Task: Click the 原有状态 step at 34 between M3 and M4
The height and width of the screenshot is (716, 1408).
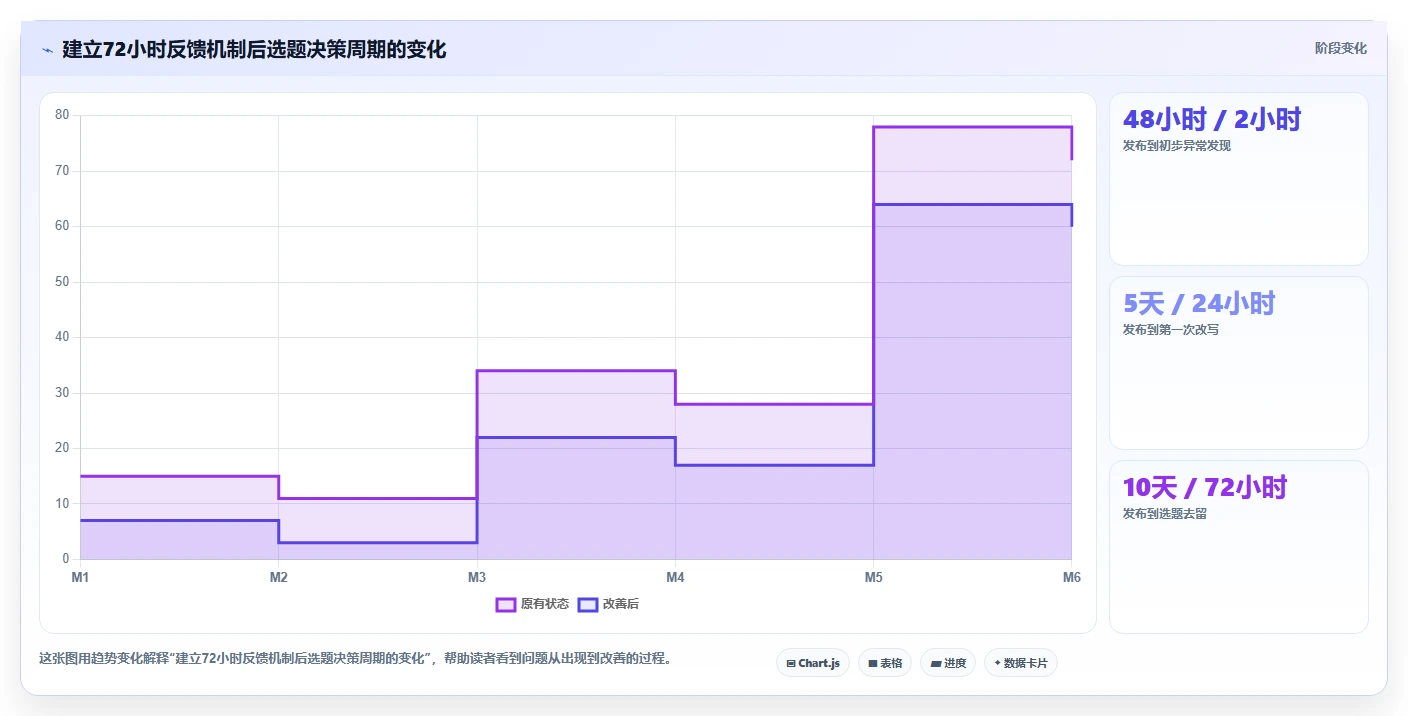Action: (576, 371)
